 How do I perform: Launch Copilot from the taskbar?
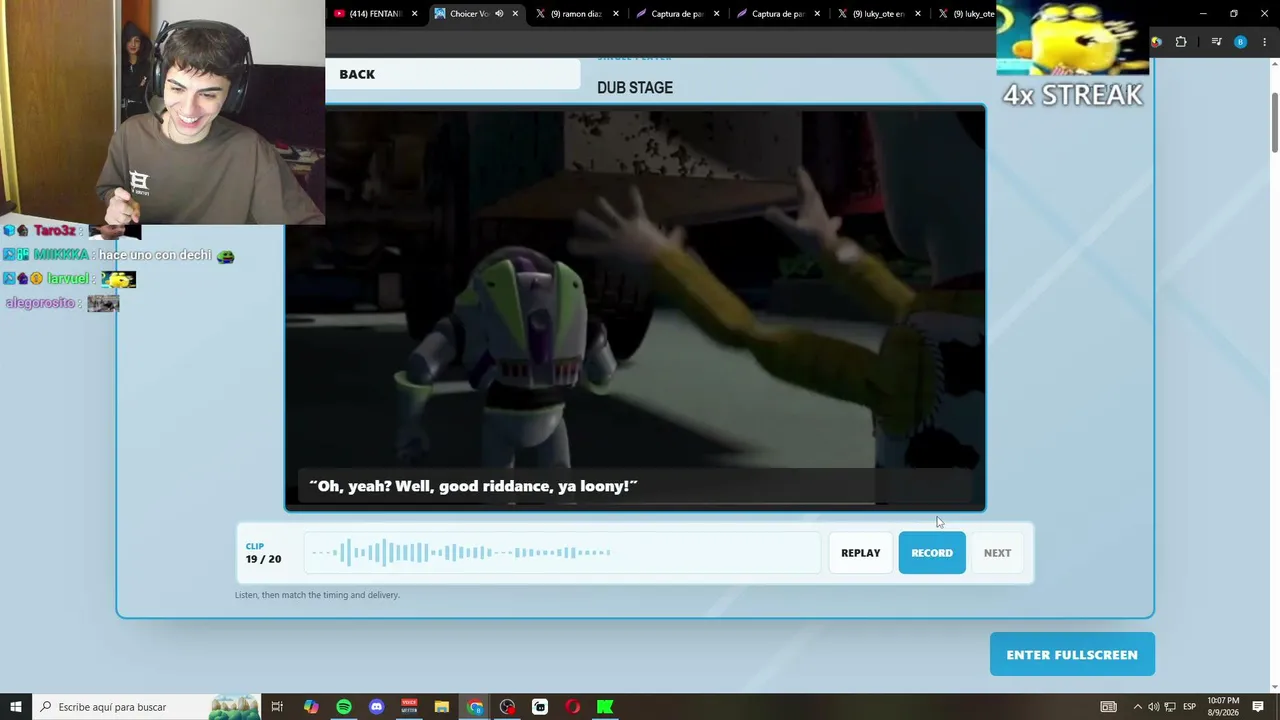(x=311, y=707)
